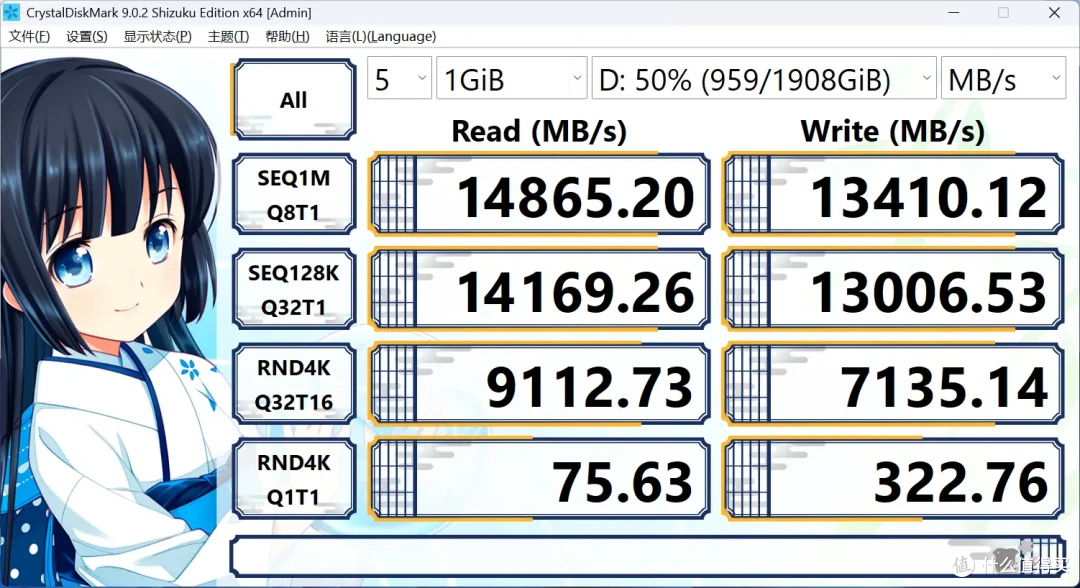Start the SEQ128K Q32T1 test
The height and width of the screenshot is (588, 1080).
[294, 290]
